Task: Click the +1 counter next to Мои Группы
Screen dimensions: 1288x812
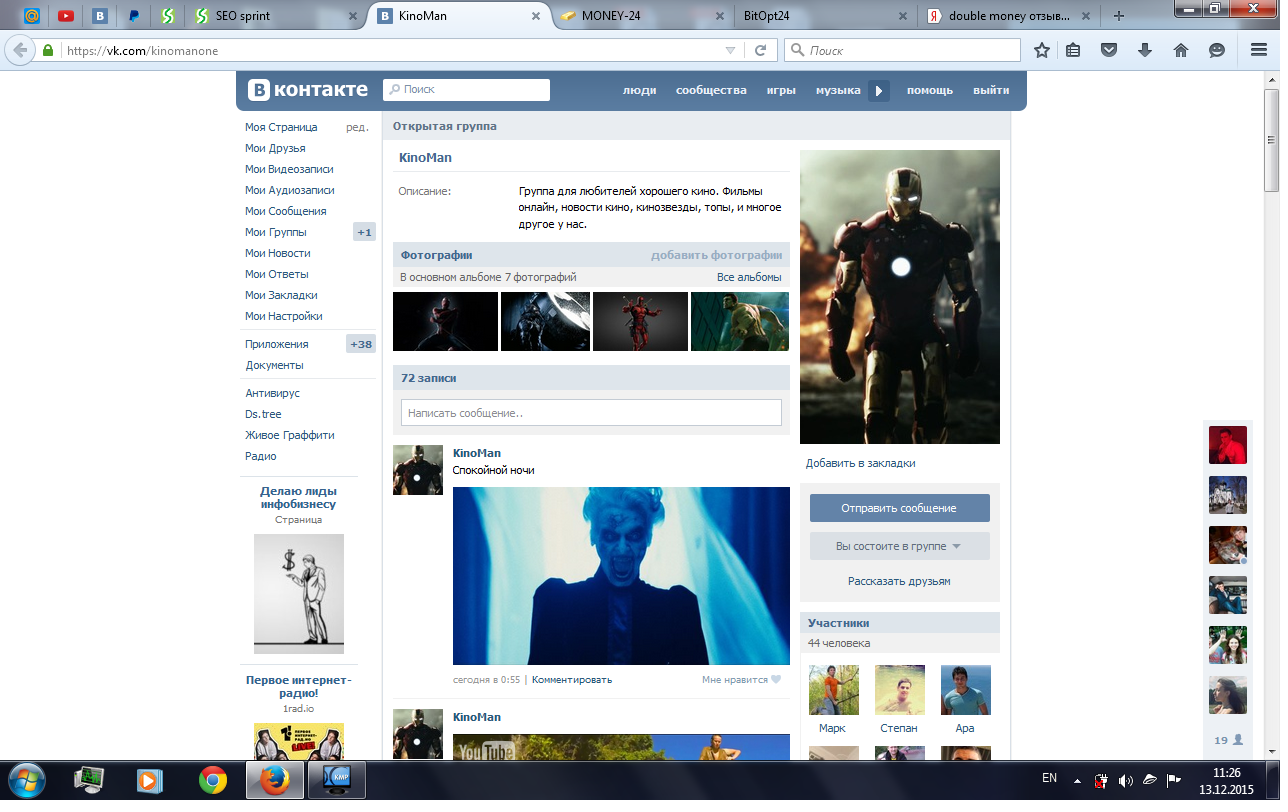Action: [364, 232]
